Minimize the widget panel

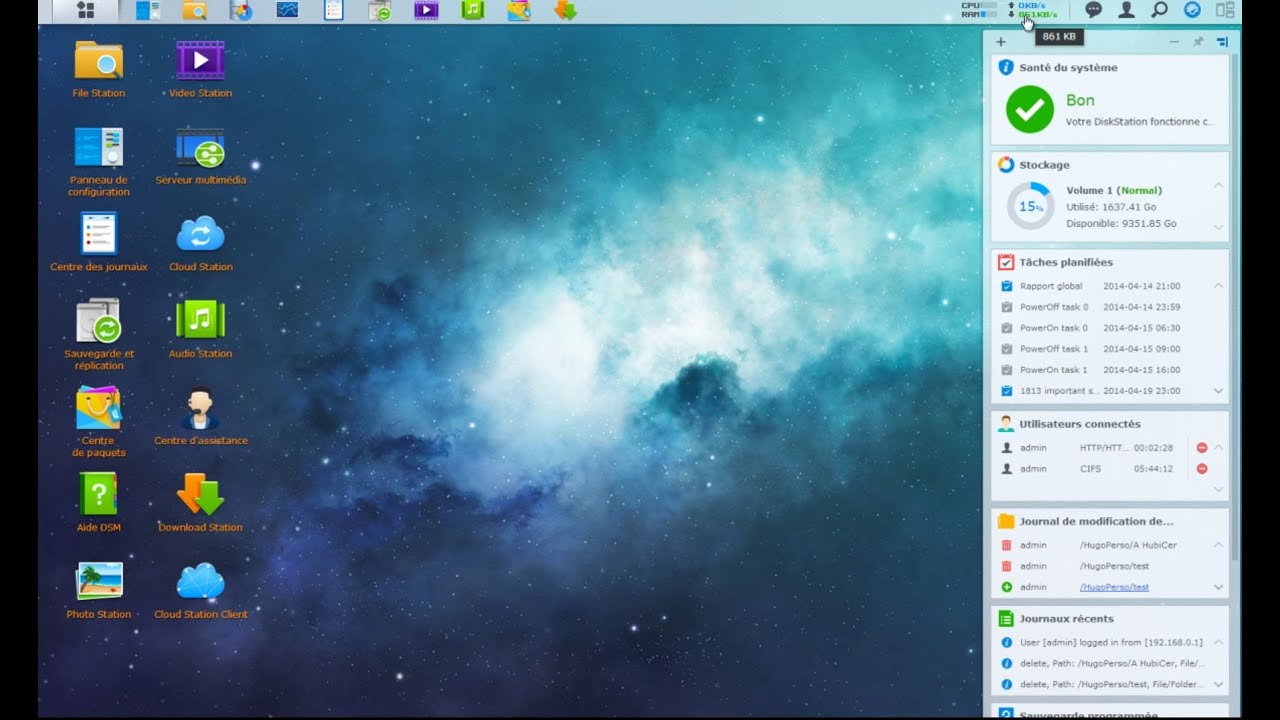pos(1174,42)
